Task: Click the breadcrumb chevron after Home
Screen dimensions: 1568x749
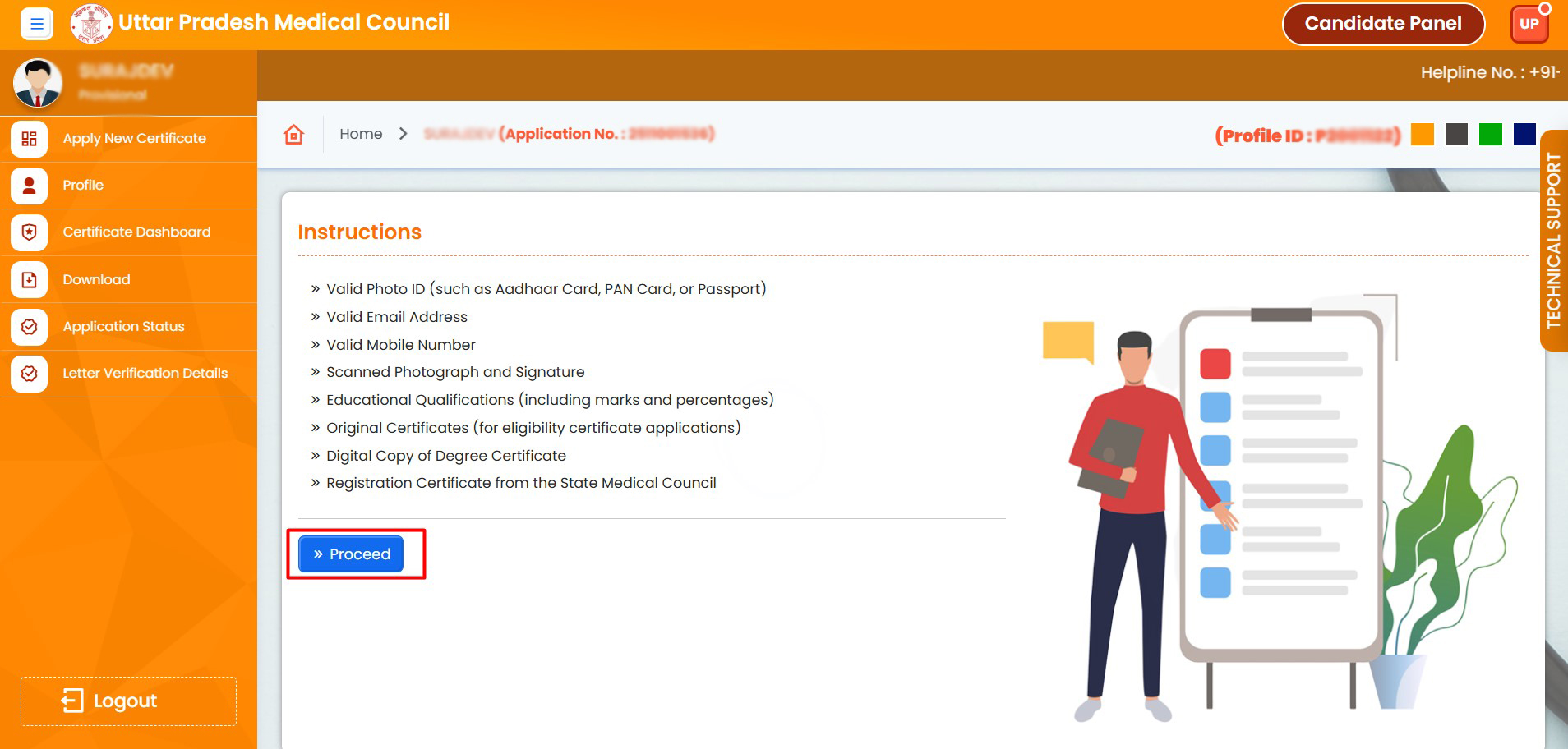Action: (x=403, y=134)
